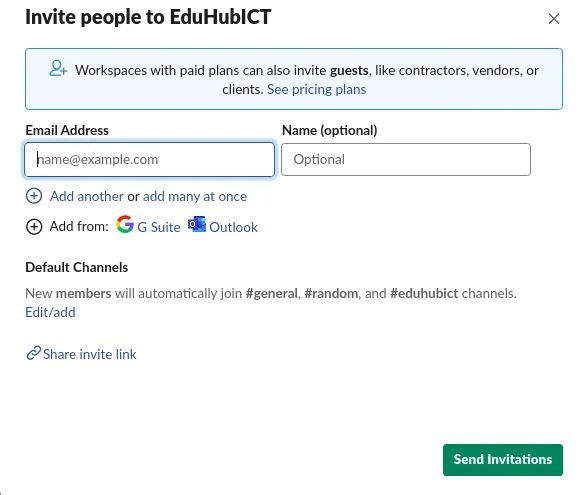Send invitations with the green button
This screenshot has height=495, width=587.
pyautogui.click(x=502, y=460)
